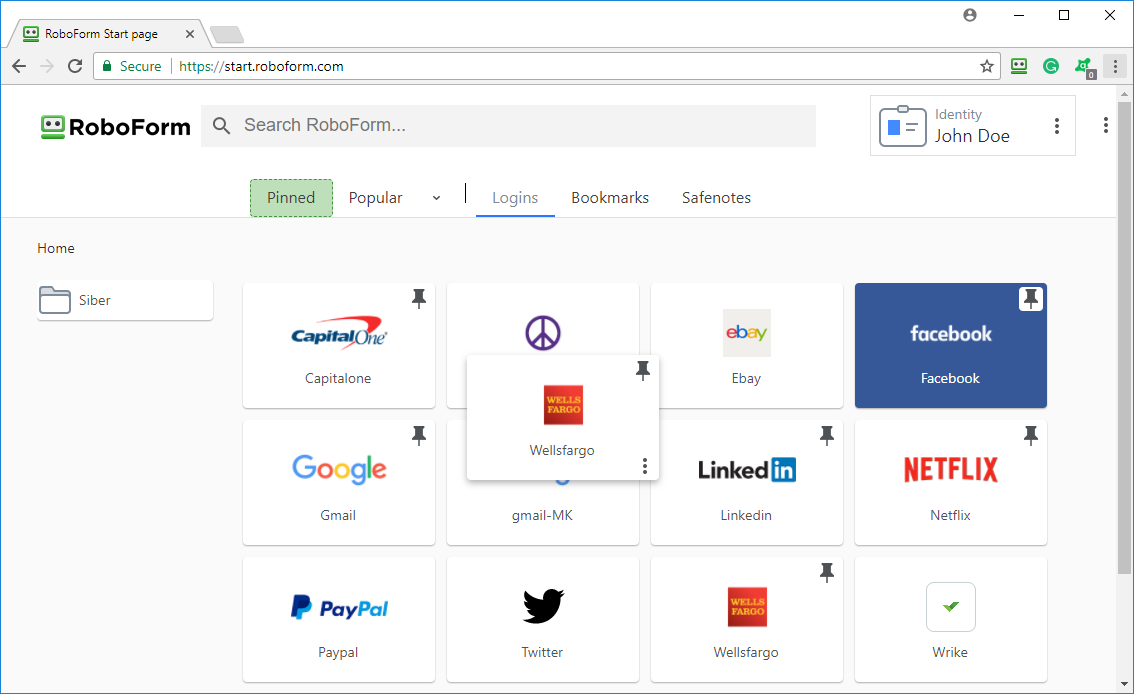Launch the Gmail login with the Google logo
The width and height of the screenshot is (1134, 694).
pyautogui.click(x=338, y=482)
